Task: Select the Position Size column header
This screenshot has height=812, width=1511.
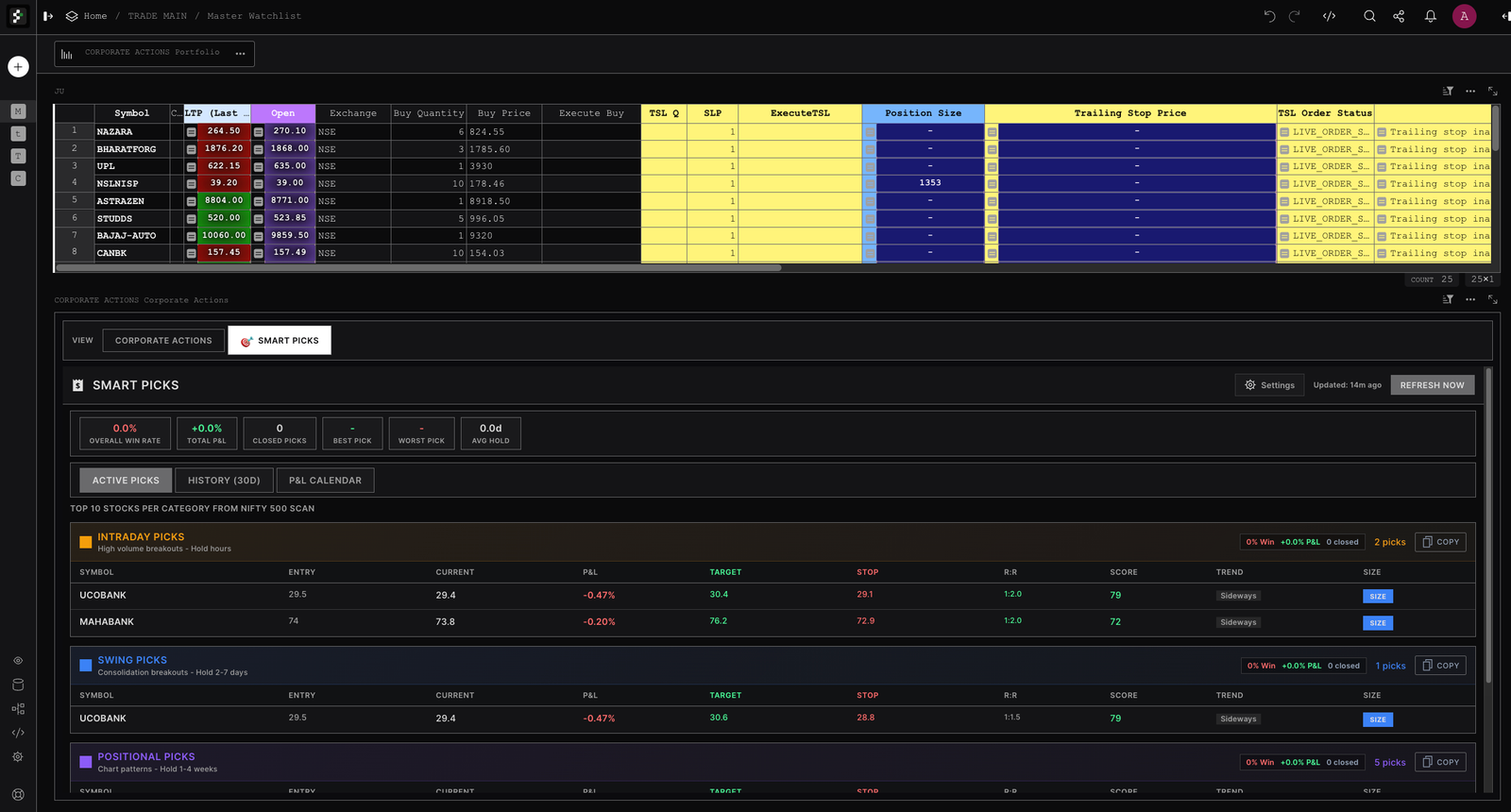Action: pos(923,113)
